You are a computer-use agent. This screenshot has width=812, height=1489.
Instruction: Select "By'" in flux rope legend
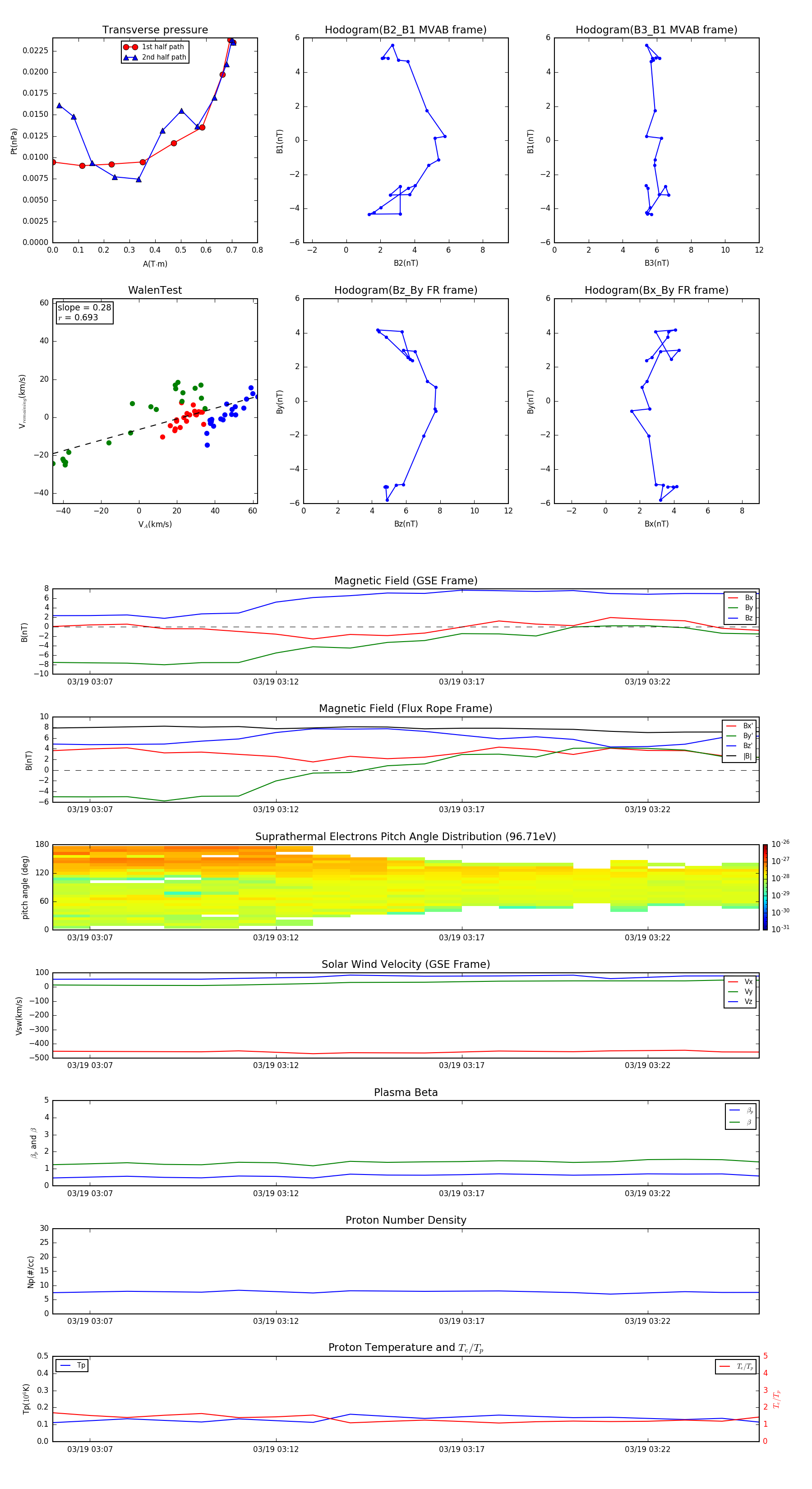[x=739, y=736]
